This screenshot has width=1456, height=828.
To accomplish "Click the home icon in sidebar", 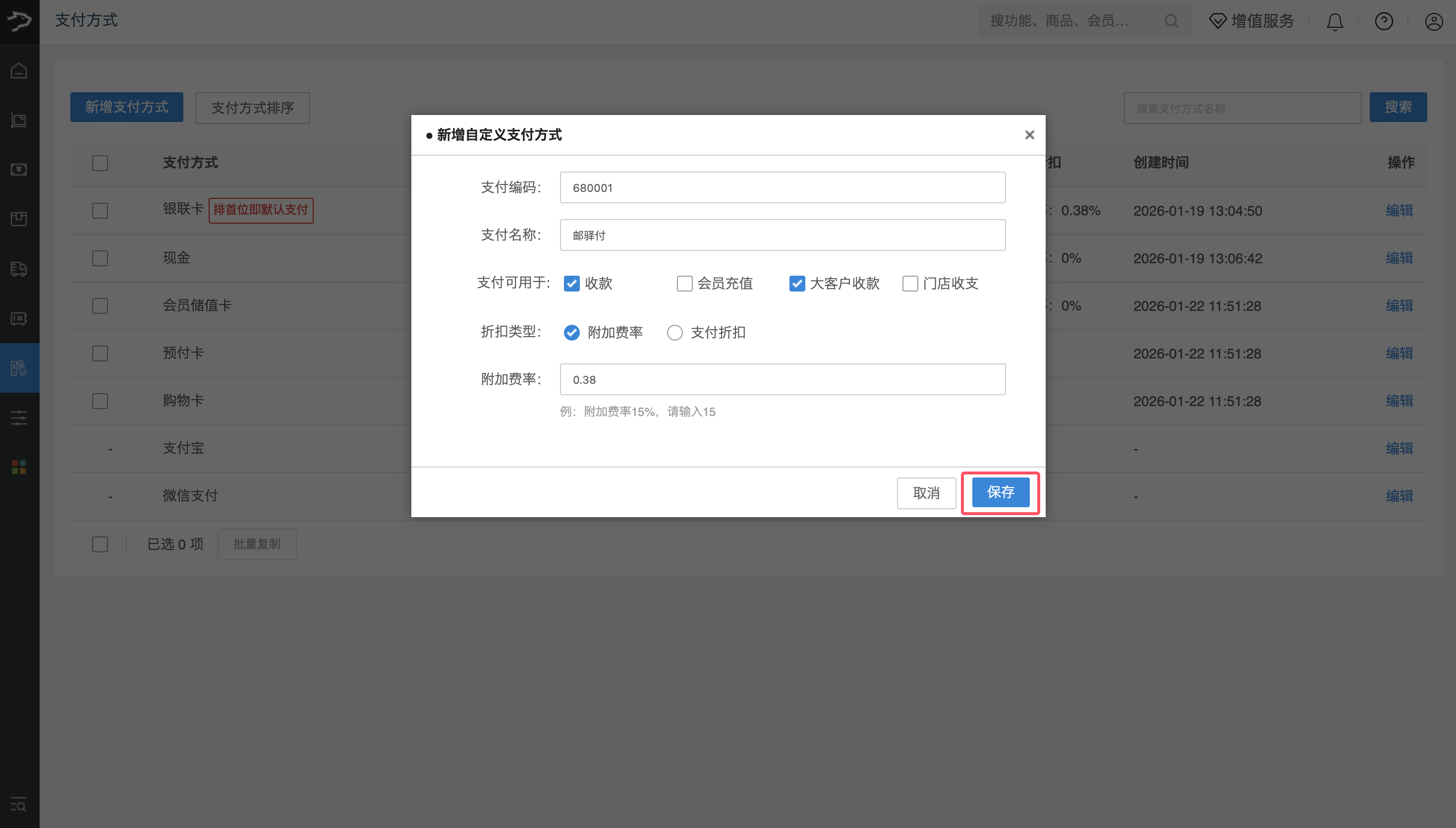I will pos(19,70).
